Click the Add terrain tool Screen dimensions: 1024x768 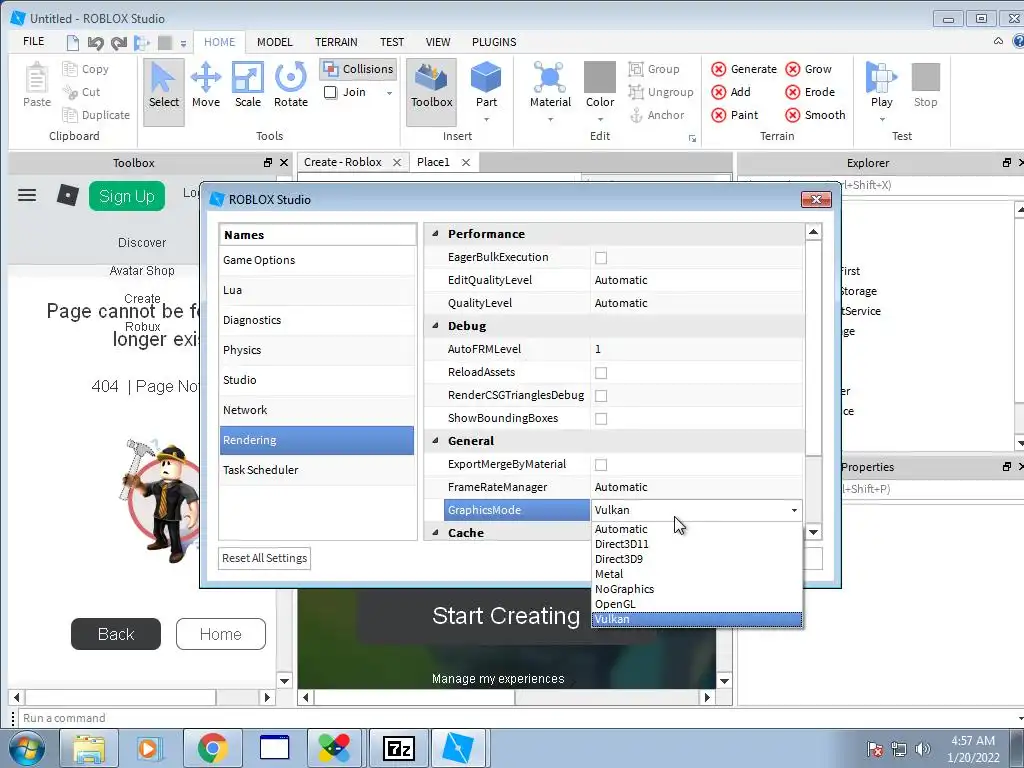[731, 92]
